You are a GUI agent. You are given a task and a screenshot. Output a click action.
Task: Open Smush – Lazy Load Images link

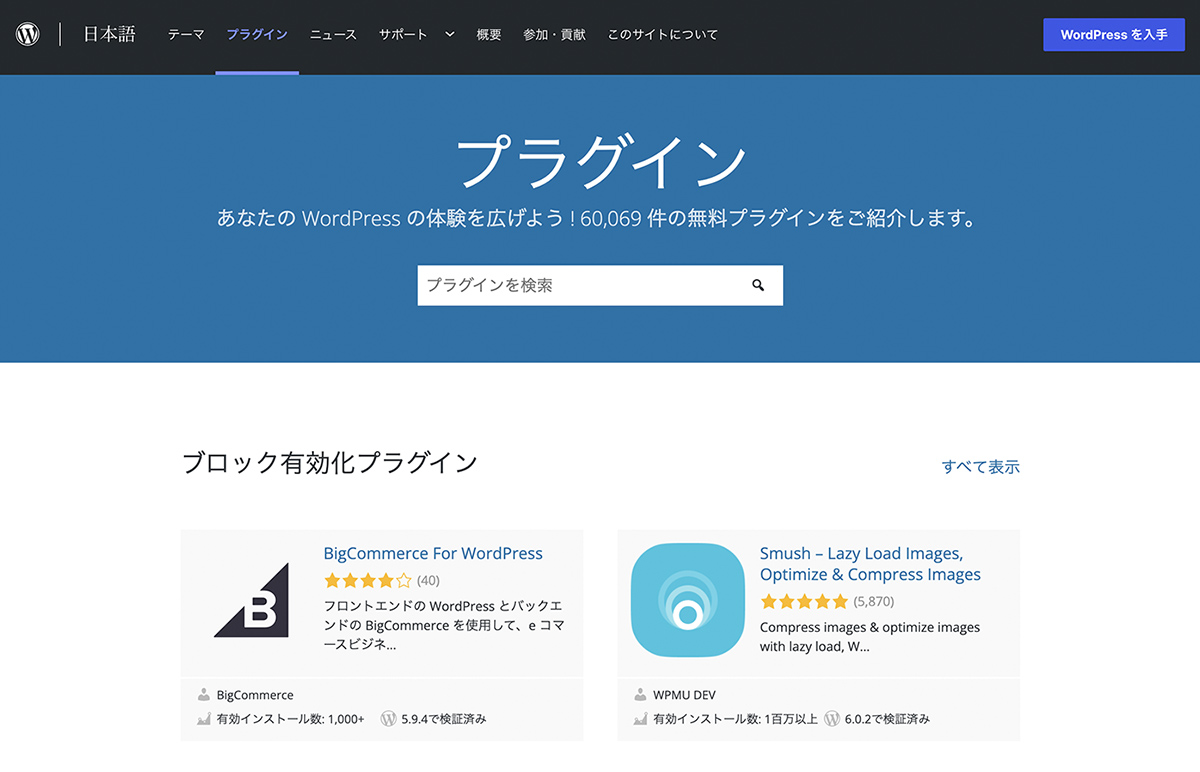(870, 564)
